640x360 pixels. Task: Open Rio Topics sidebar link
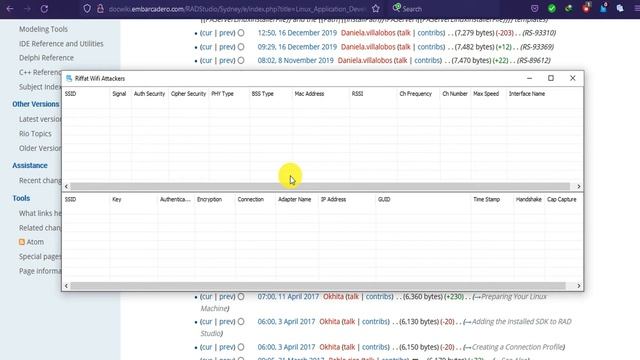[x=35, y=134]
